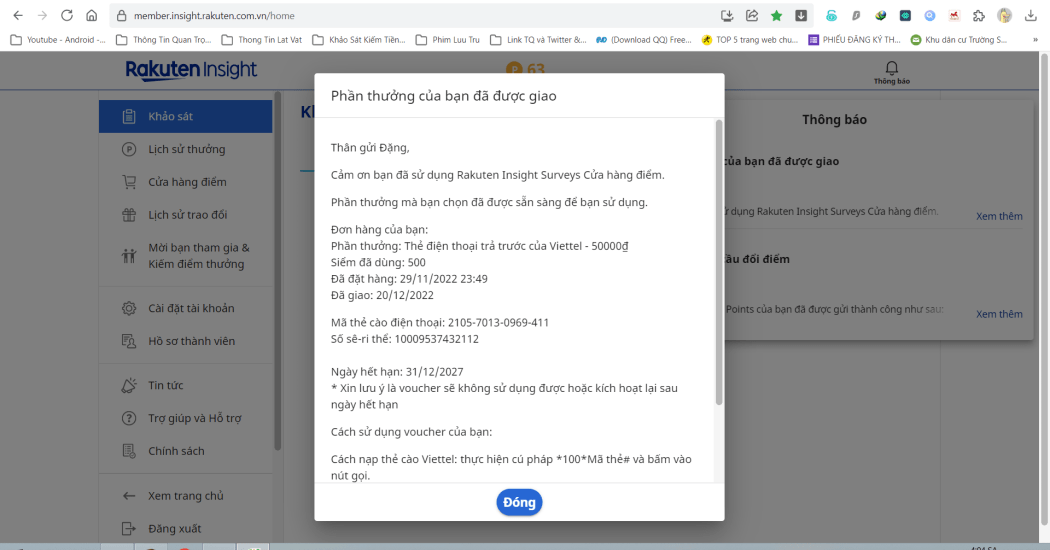The height and width of the screenshot is (550, 1050).
Task: Open the Phim Luu Tru bookmark folder
Action: point(448,40)
